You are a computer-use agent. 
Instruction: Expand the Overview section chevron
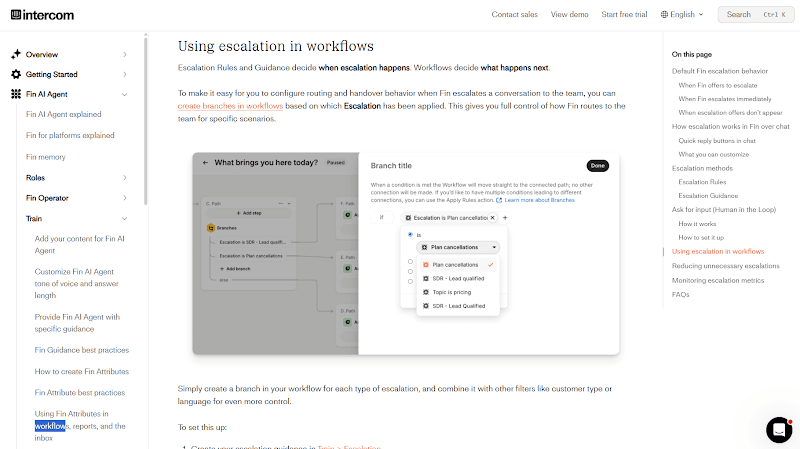point(124,55)
